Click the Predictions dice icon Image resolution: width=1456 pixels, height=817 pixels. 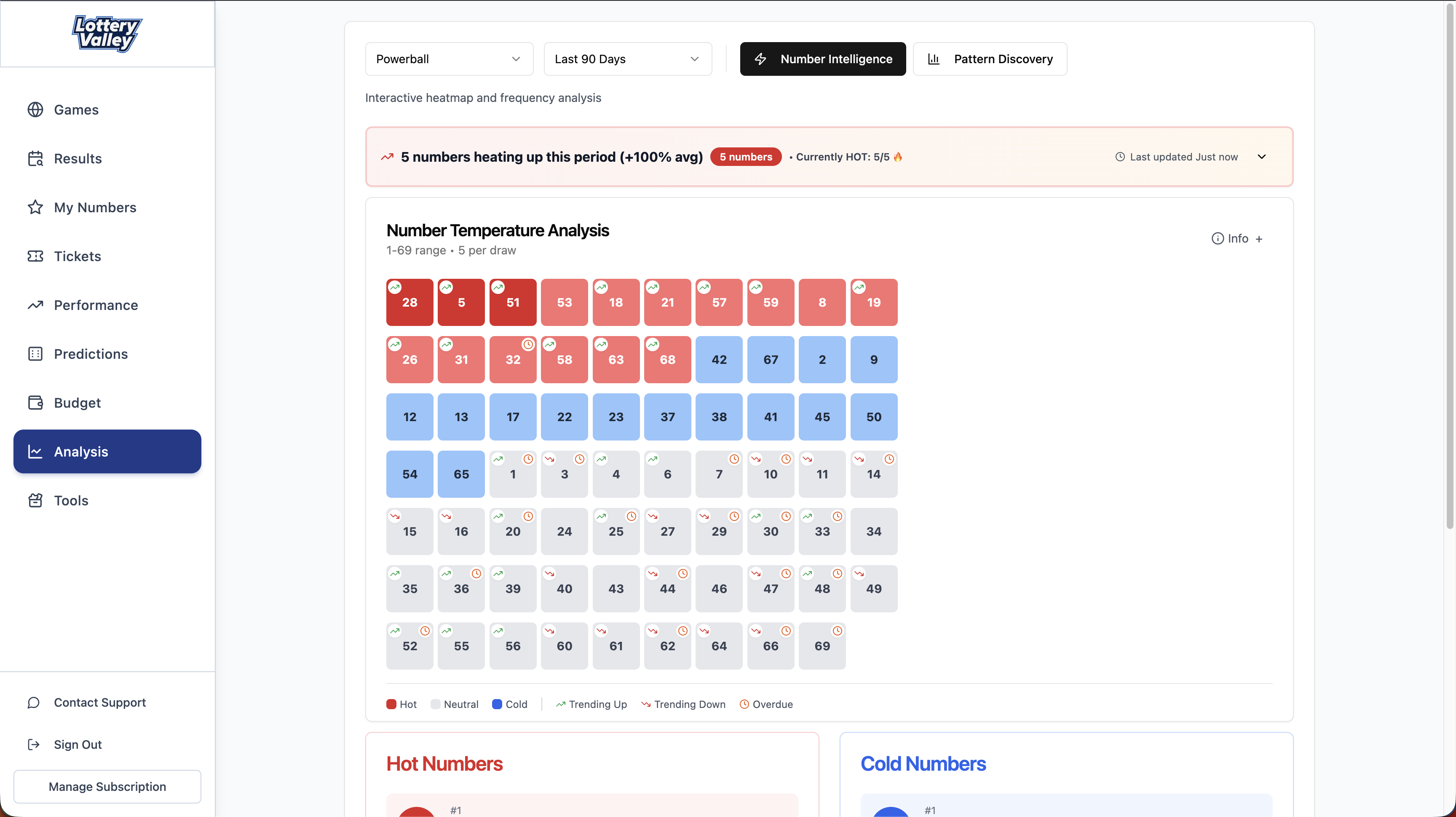pyautogui.click(x=35, y=354)
